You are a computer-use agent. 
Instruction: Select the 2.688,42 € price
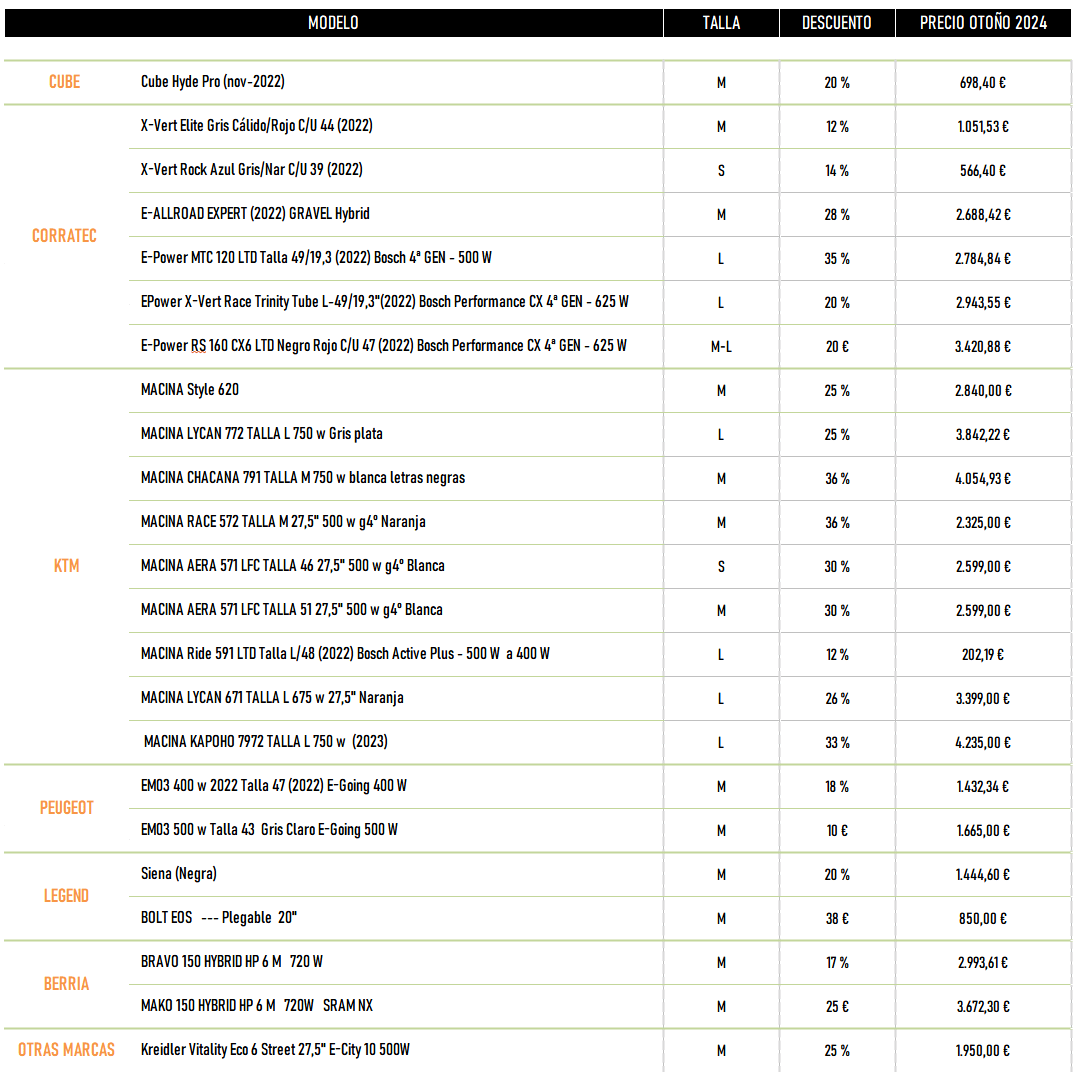(983, 215)
